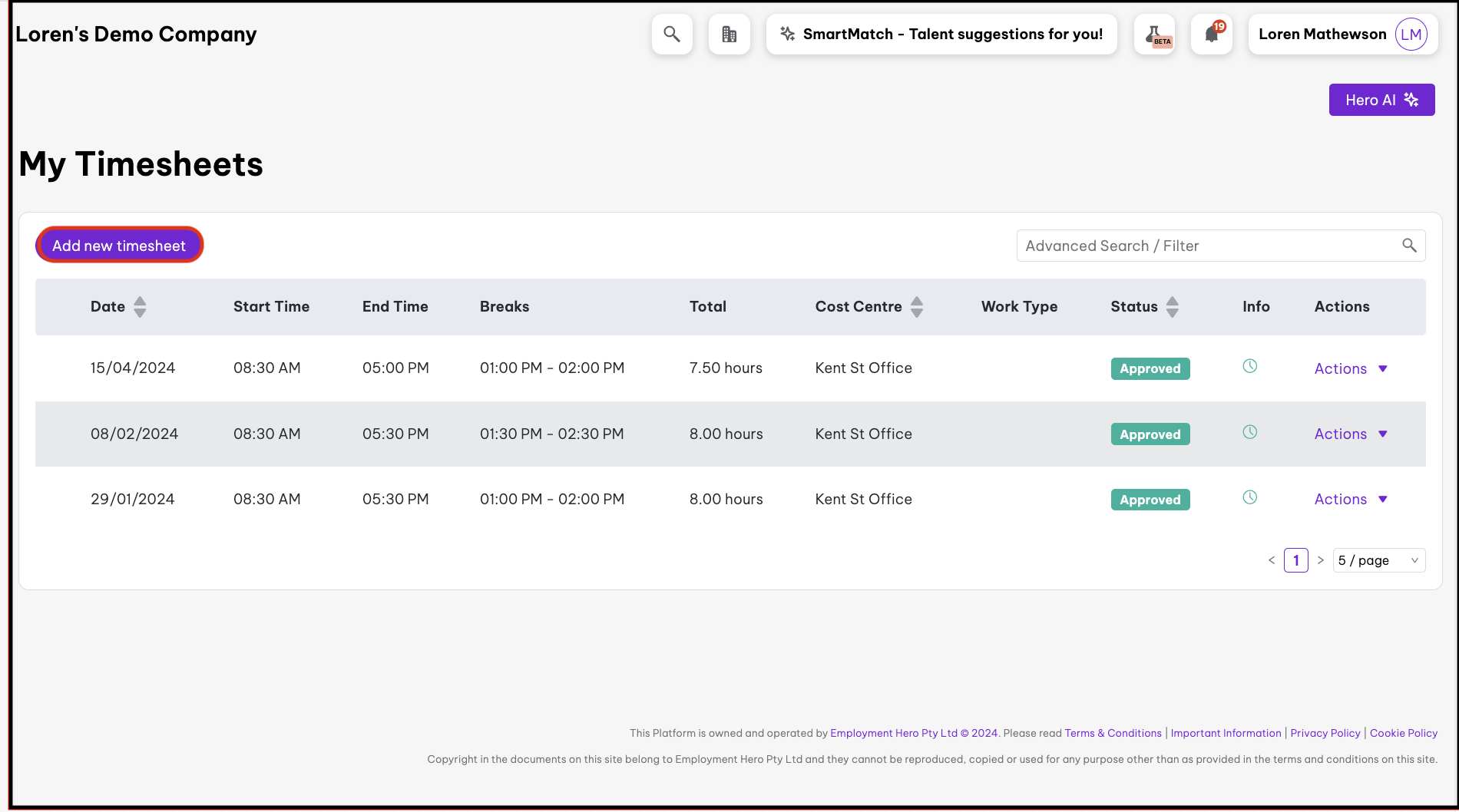Expand Actions dropdown for 08/02/2024 row
The width and height of the screenshot is (1459, 812).
(x=1351, y=434)
